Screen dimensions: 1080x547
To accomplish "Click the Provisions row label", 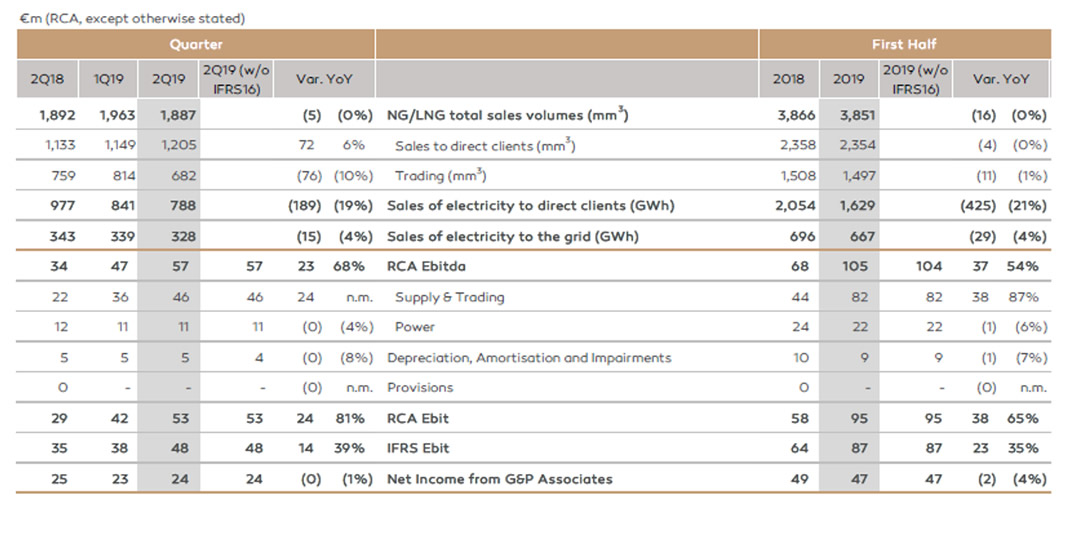I will coord(420,387).
